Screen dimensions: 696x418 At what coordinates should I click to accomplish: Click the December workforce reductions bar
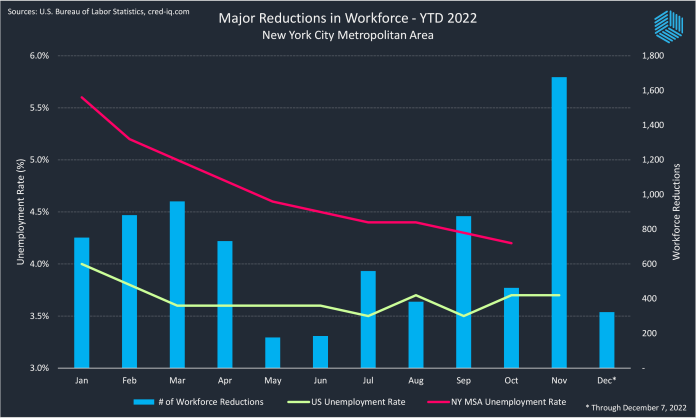click(605, 340)
